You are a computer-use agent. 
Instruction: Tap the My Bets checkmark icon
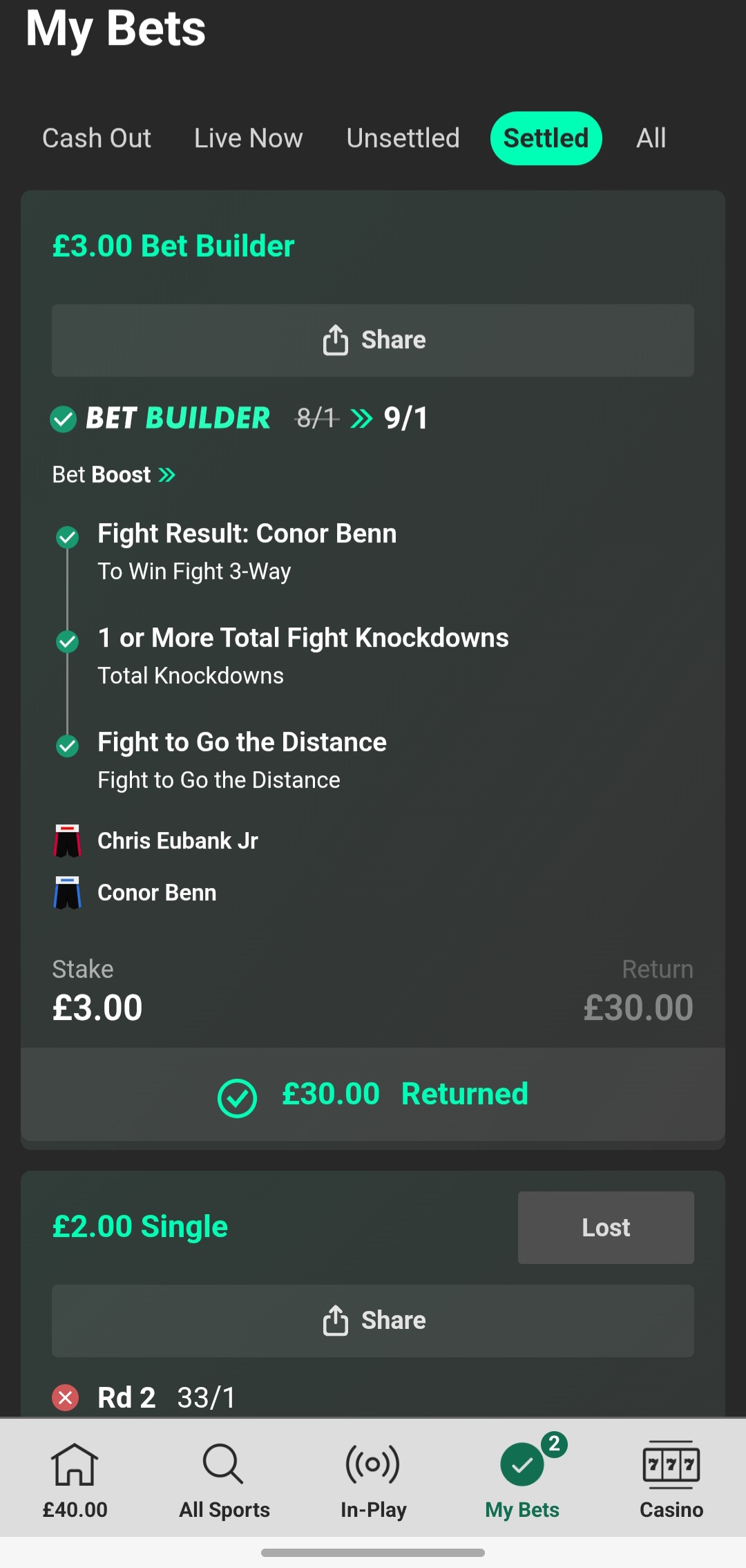tap(522, 1464)
